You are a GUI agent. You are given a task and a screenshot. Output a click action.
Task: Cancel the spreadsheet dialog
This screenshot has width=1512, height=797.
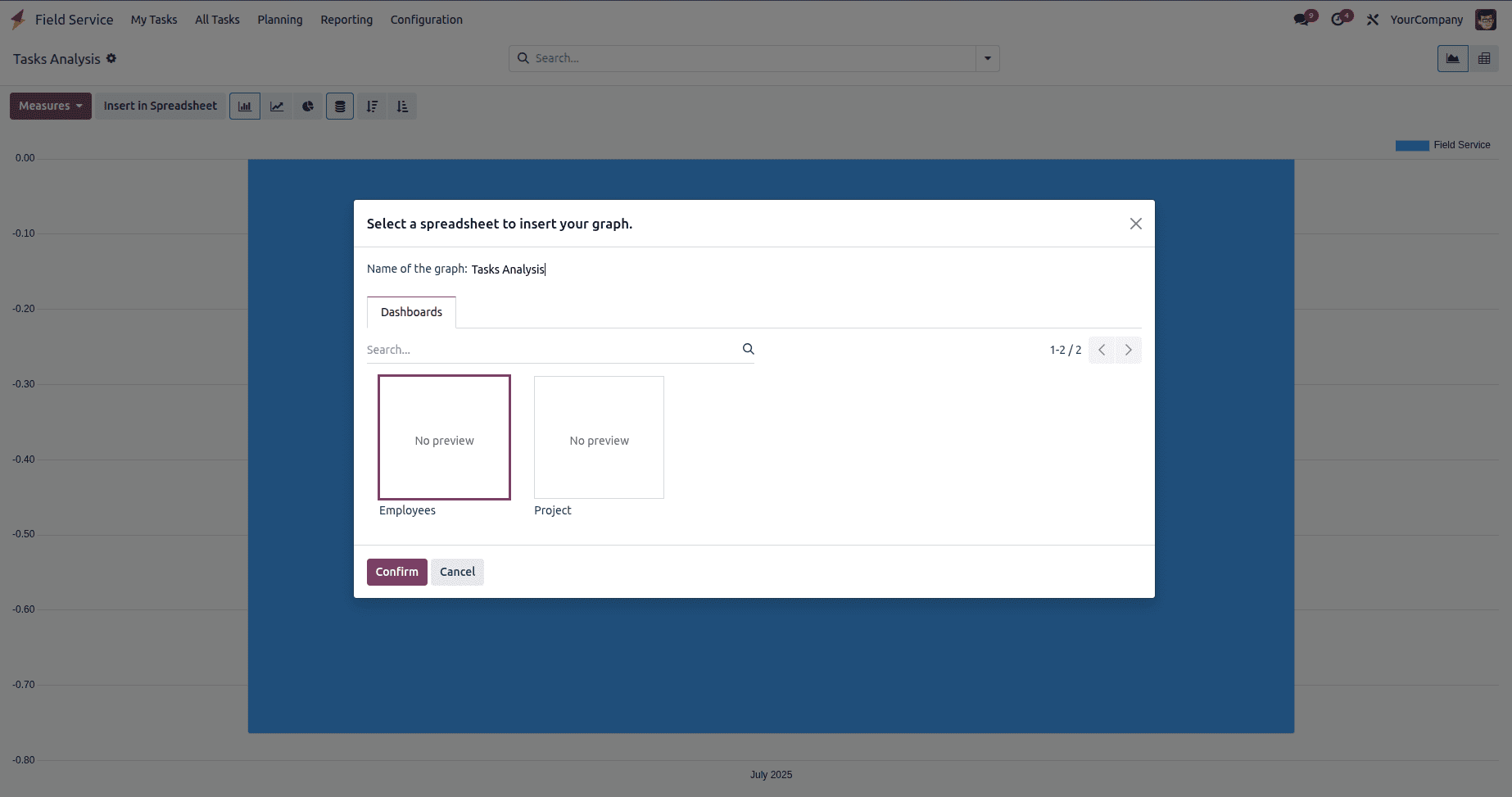click(457, 572)
